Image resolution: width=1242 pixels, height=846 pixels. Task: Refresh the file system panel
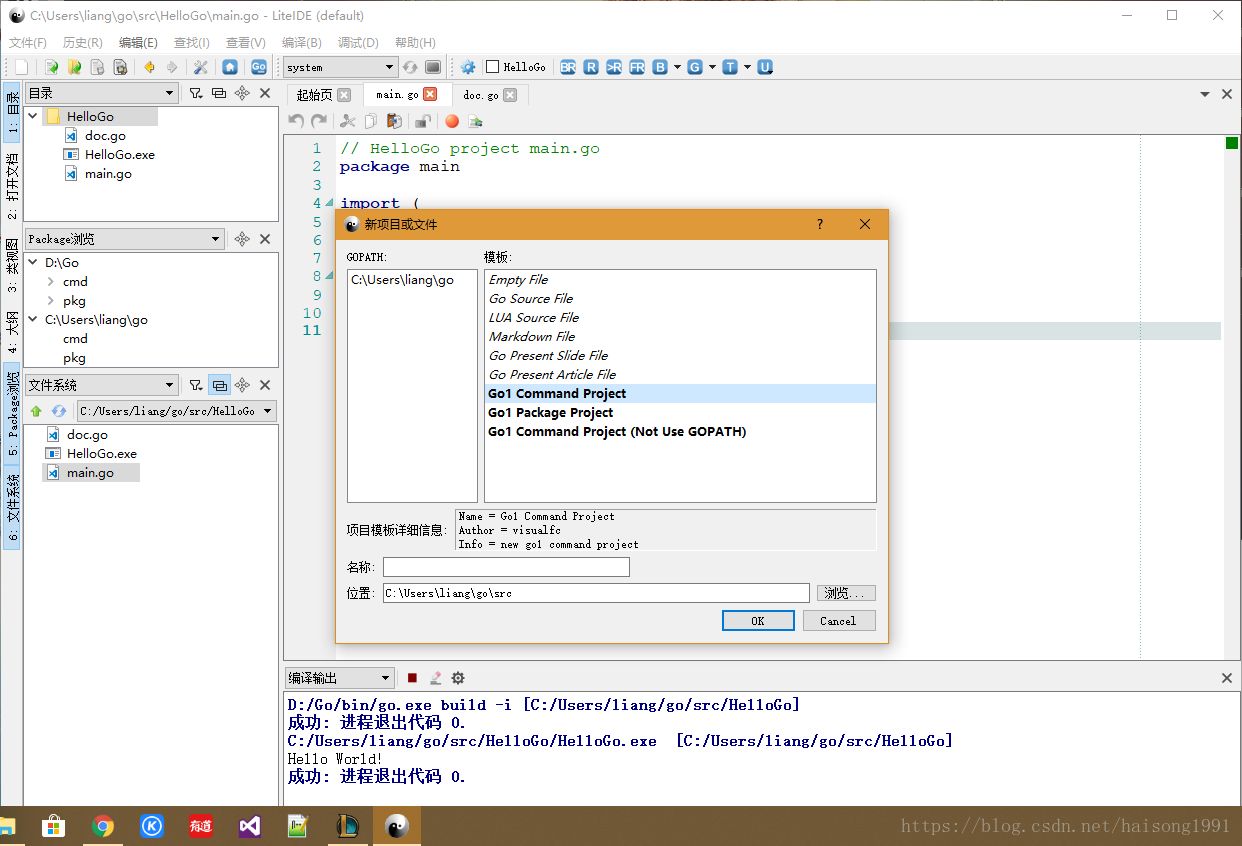(59, 411)
